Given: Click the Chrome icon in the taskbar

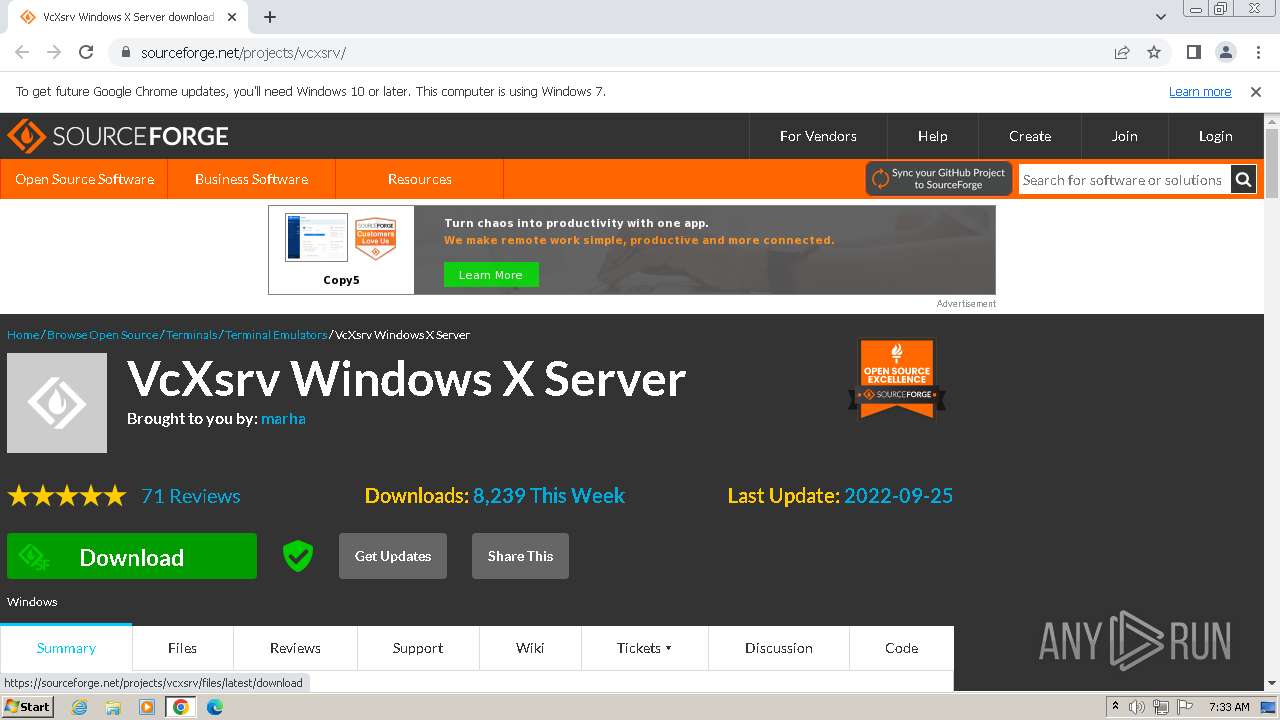Looking at the screenshot, I should [x=181, y=707].
